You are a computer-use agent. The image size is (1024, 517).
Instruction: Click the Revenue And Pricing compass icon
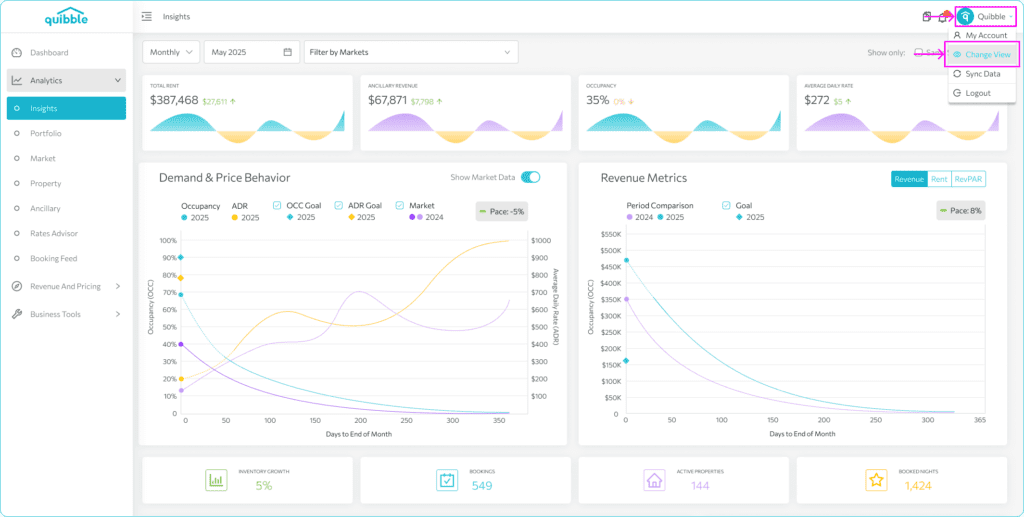tap(17, 287)
